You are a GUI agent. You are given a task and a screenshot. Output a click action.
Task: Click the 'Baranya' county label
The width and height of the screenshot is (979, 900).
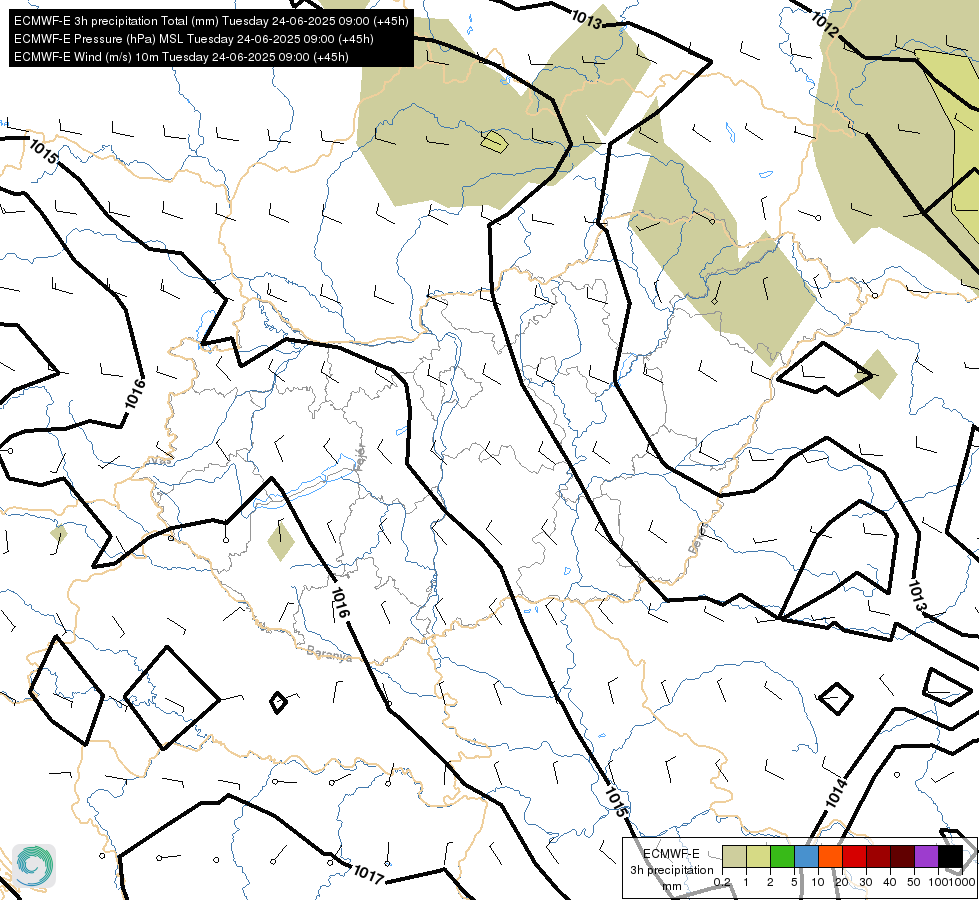tap(329, 653)
